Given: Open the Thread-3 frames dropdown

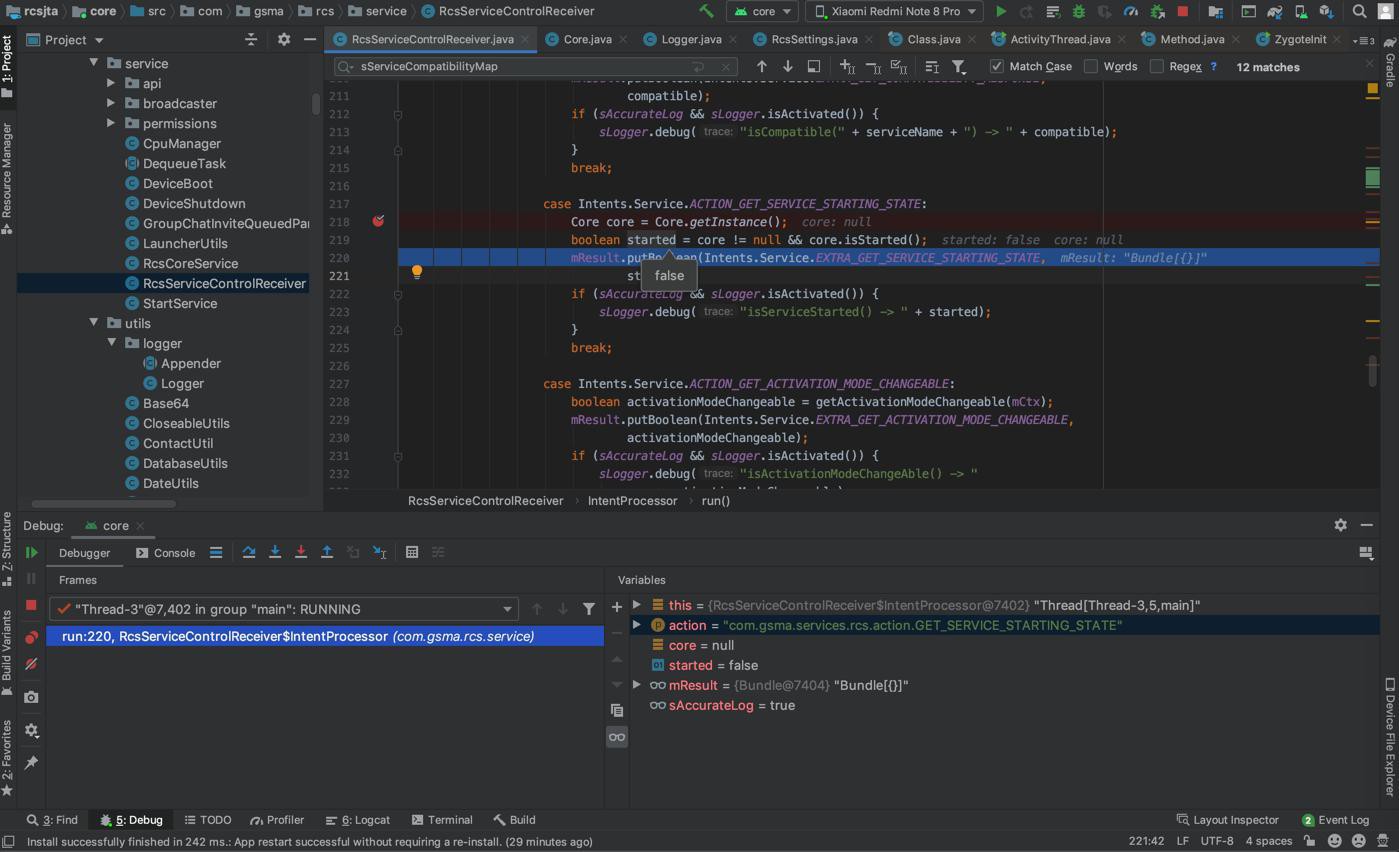Looking at the screenshot, I should pos(284,609).
